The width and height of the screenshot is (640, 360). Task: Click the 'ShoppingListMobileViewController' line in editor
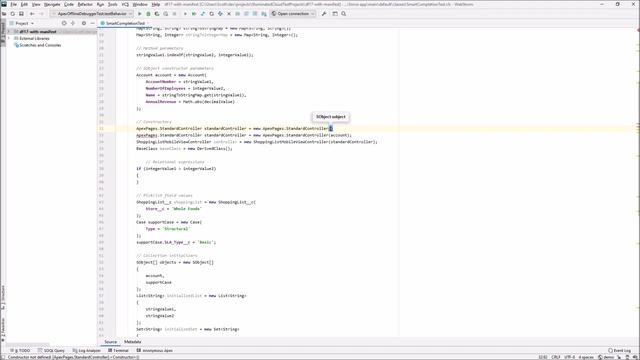(257, 142)
